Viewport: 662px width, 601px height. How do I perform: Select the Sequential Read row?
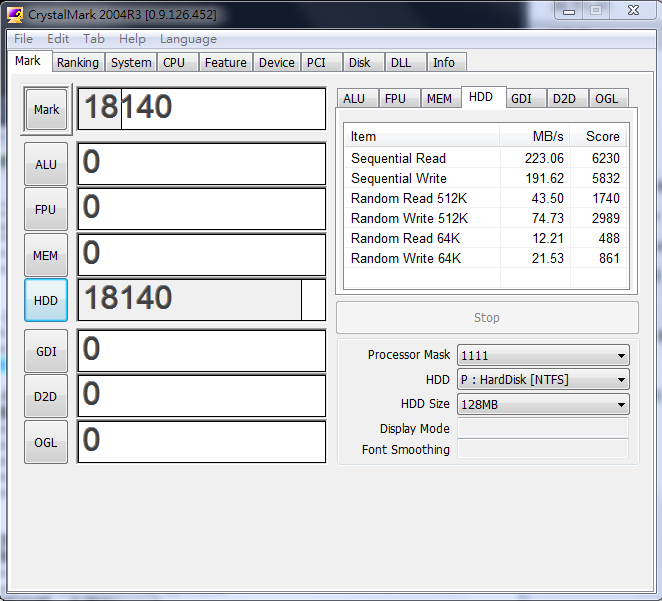click(x=486, y=158)
